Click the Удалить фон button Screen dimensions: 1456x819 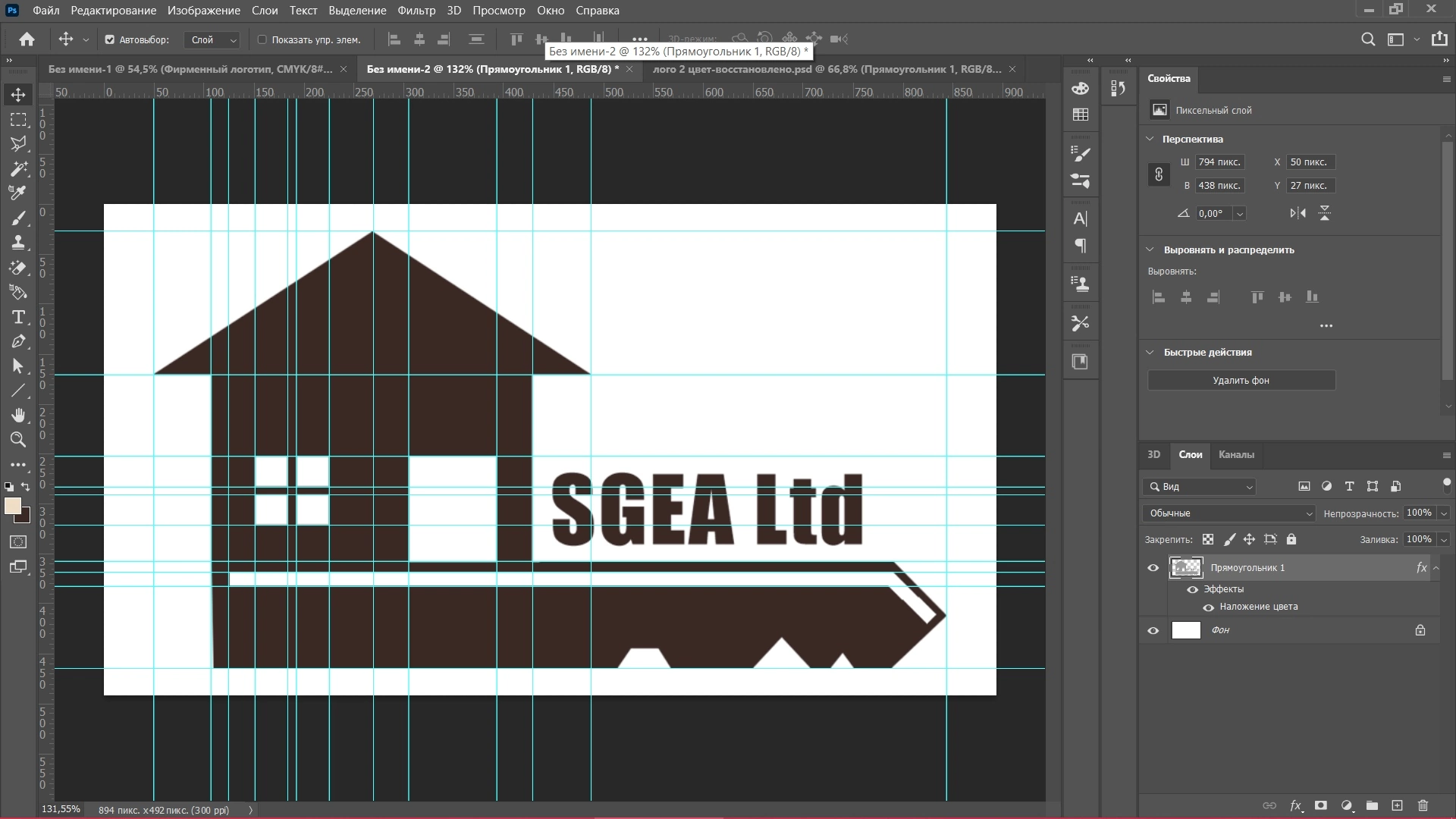pyautogui.click(x=1241, y=381)
